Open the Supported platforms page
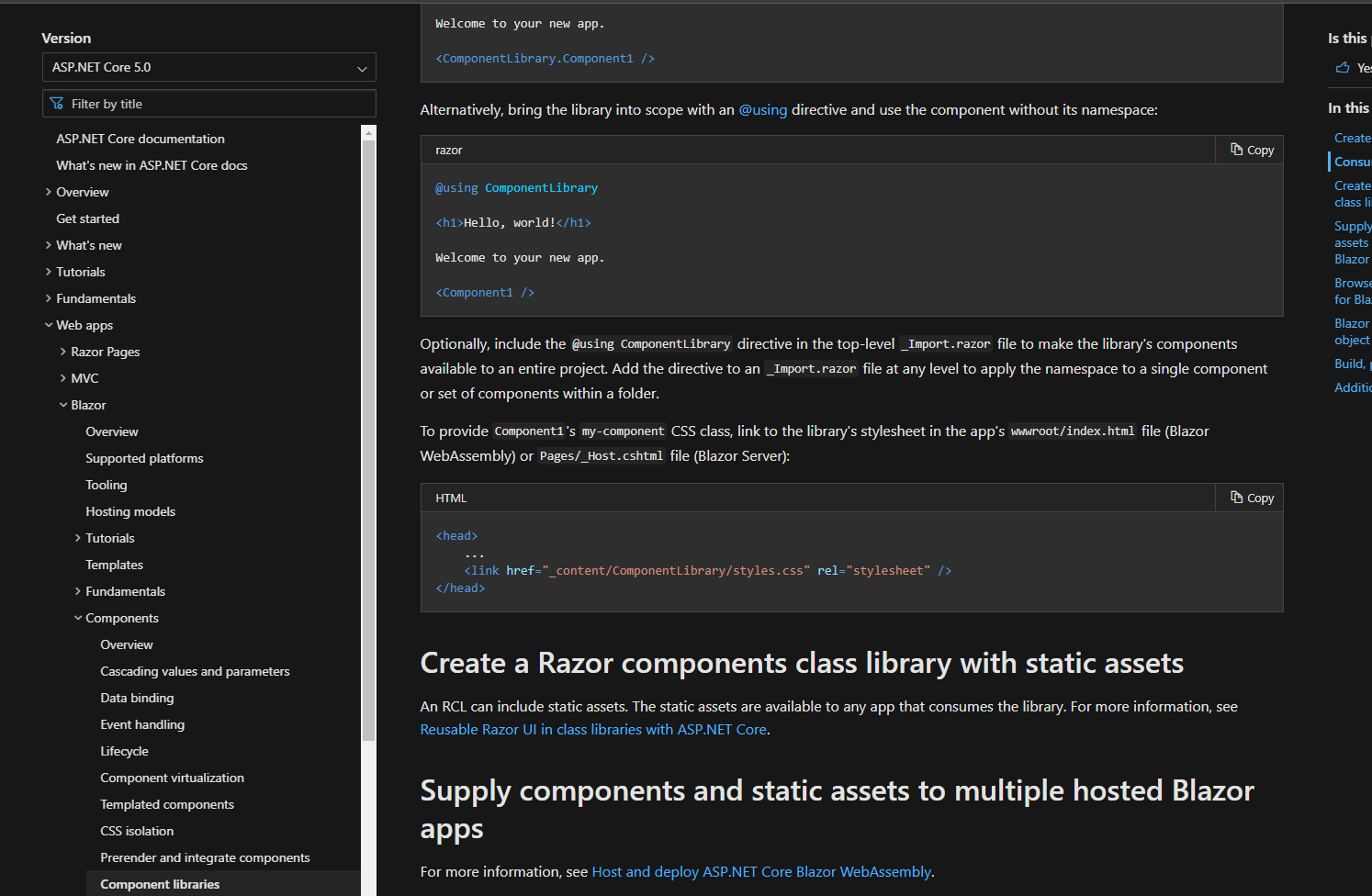 pyautogui.click(x=144, y=457)
